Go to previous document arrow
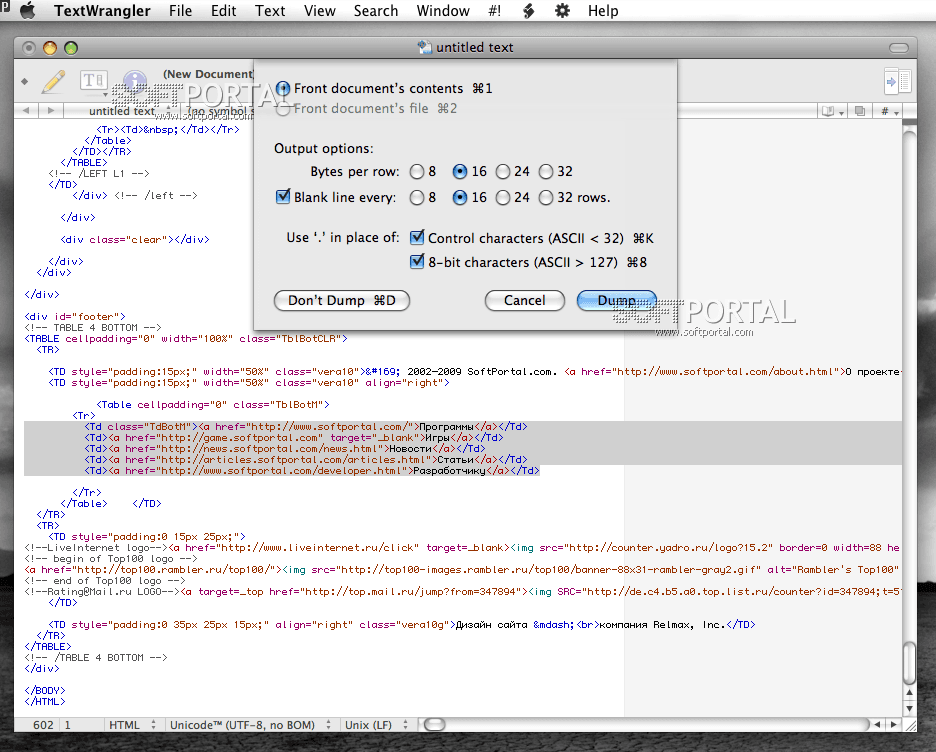936x752 pixels. pyautogui.click(x=26, y=110)
